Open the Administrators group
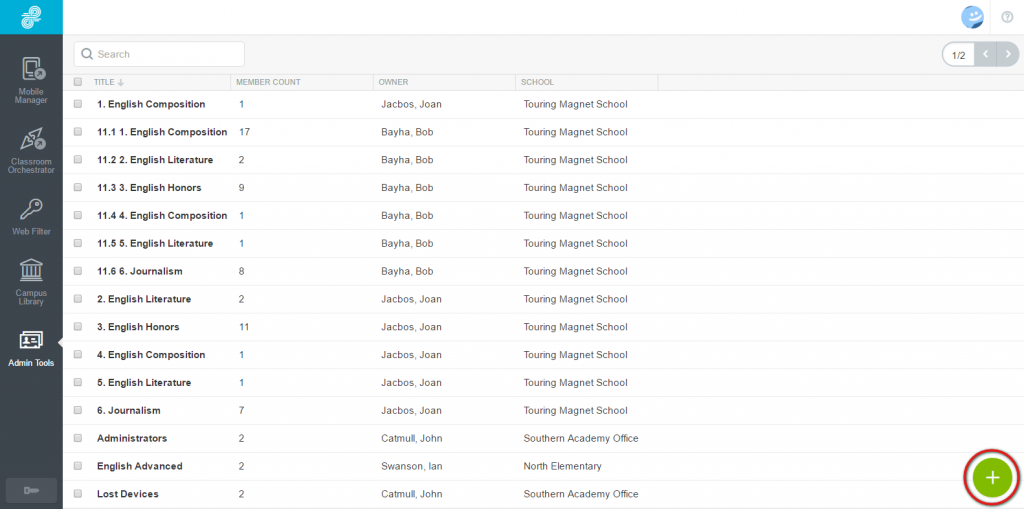Viewport: 1024px width, 509px height. click(132, 438)
